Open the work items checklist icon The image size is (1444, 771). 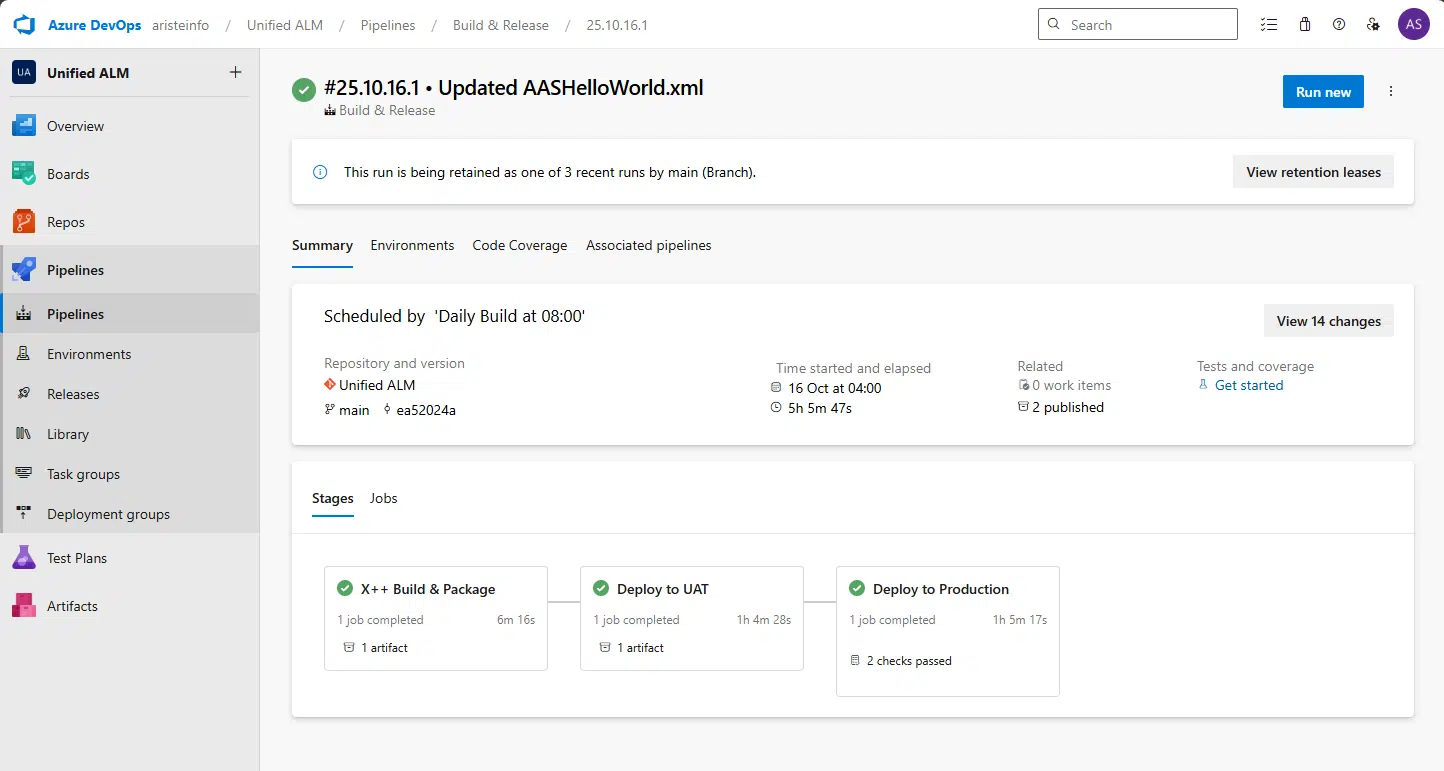(x=1269, y=25)
